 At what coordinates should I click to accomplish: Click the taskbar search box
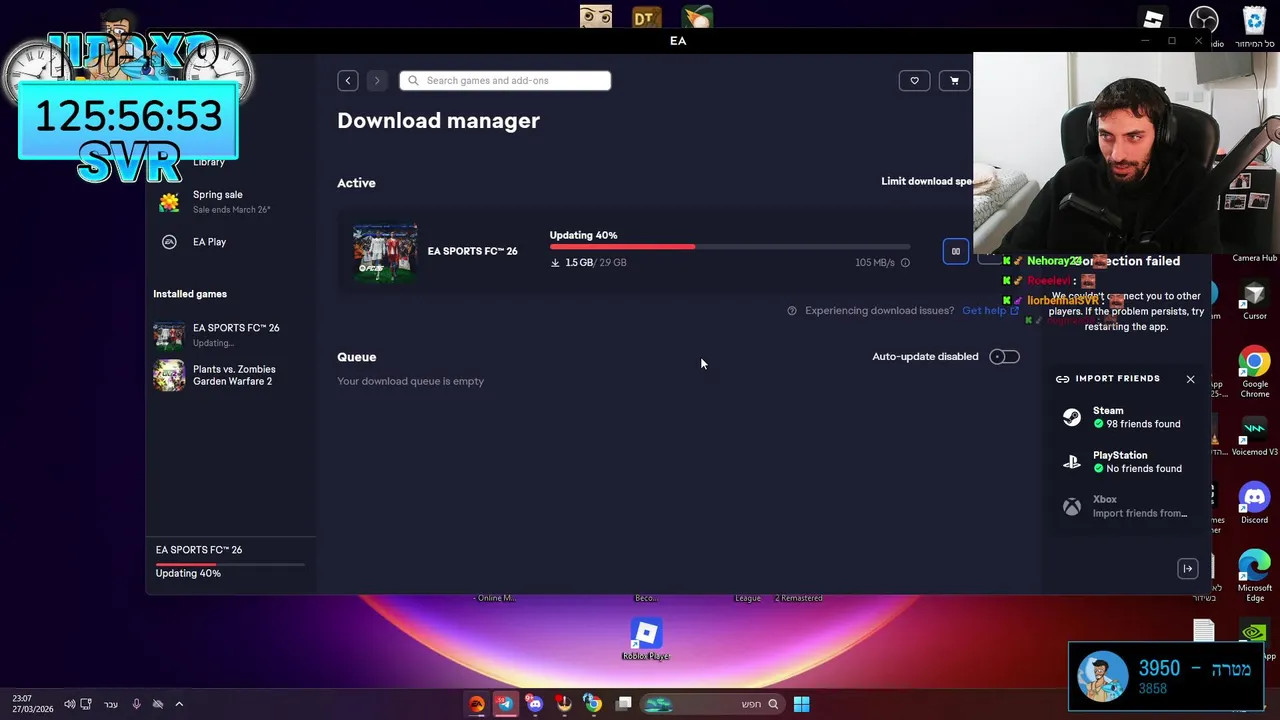point(711,704)
